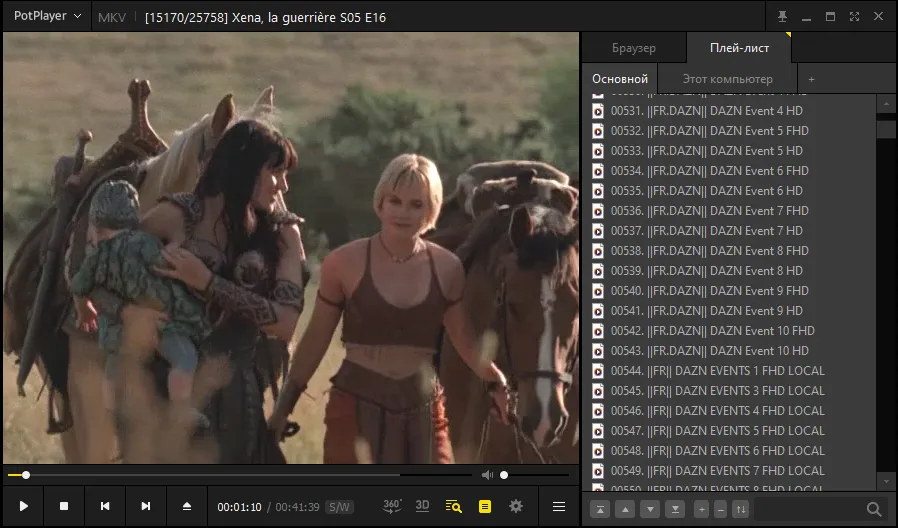The image size is (898, 528).
Task: Toggle fullscreen with the expand arrows icon
Action: pos(854,17)
